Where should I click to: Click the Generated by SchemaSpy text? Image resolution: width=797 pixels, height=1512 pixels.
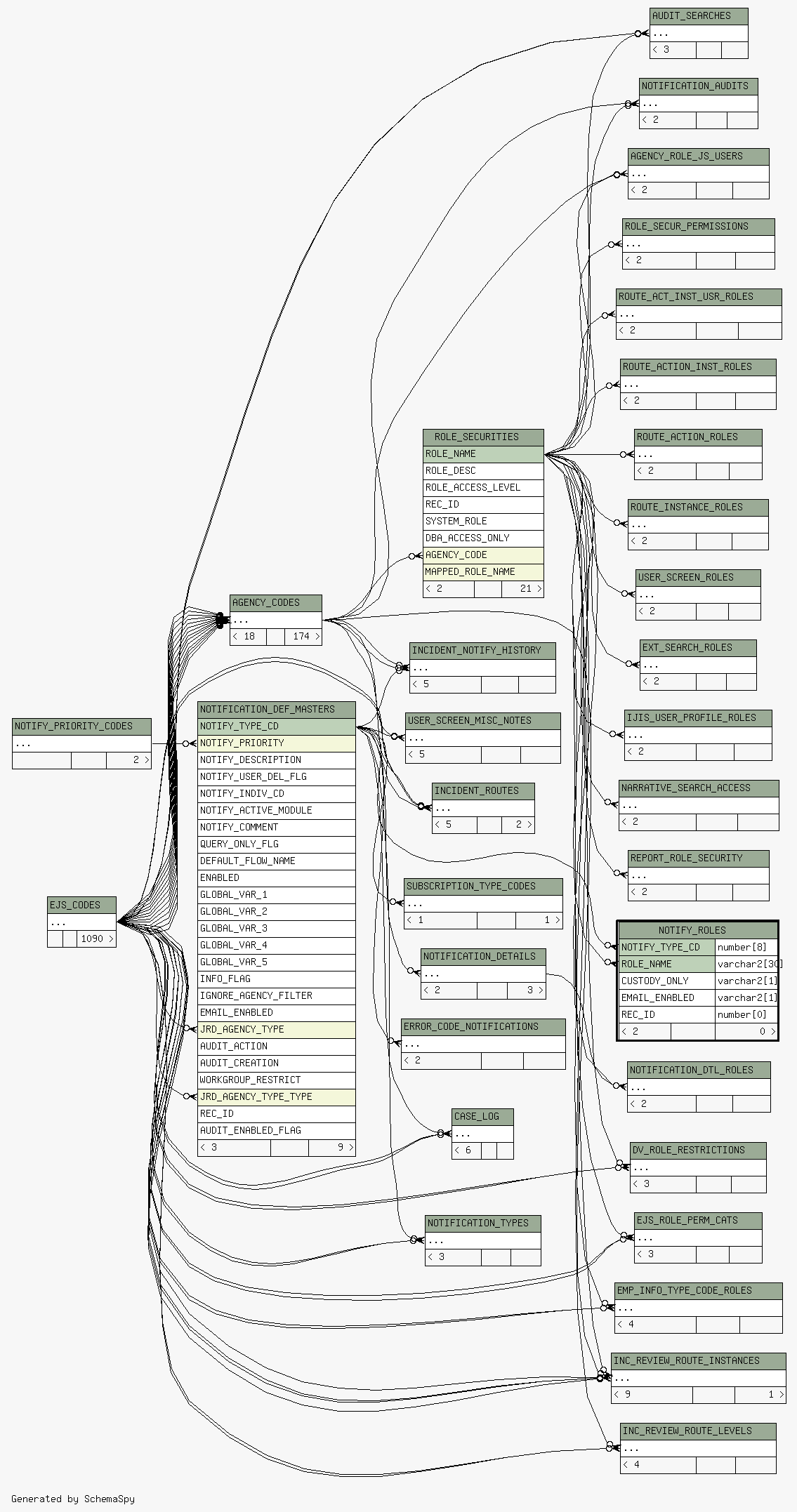(73, 1499)
